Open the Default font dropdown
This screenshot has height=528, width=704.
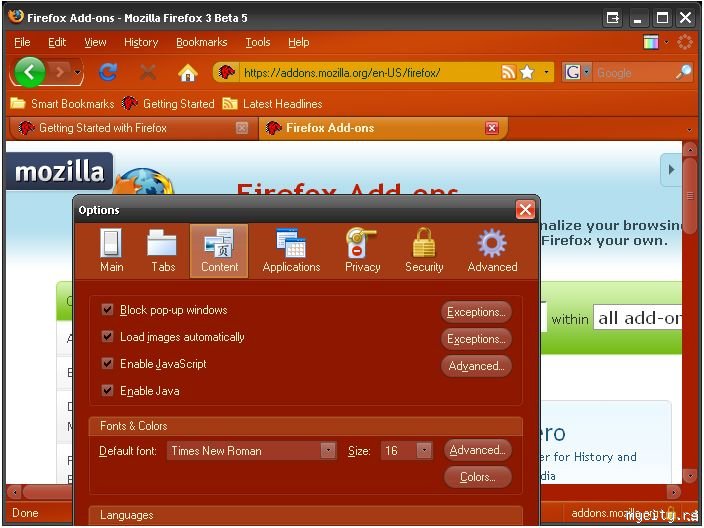pos(251,450)
